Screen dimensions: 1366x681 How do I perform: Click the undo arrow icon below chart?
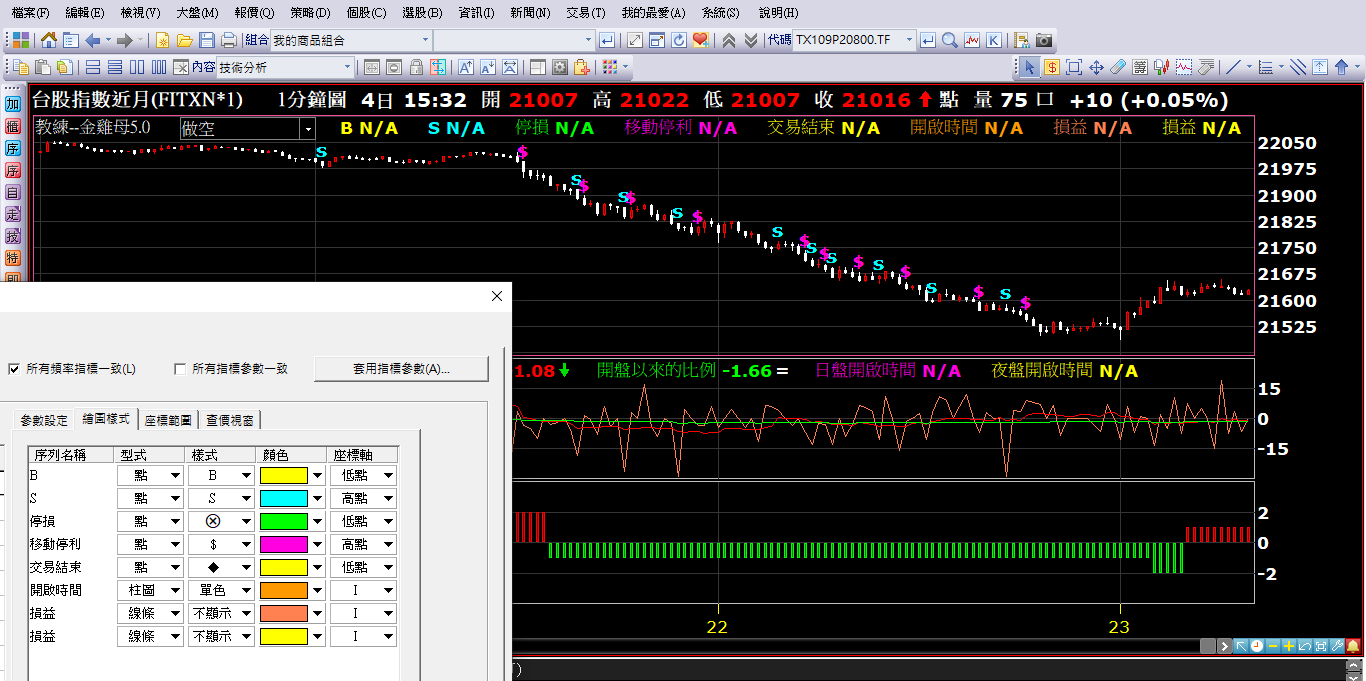tap(1305, 646)
